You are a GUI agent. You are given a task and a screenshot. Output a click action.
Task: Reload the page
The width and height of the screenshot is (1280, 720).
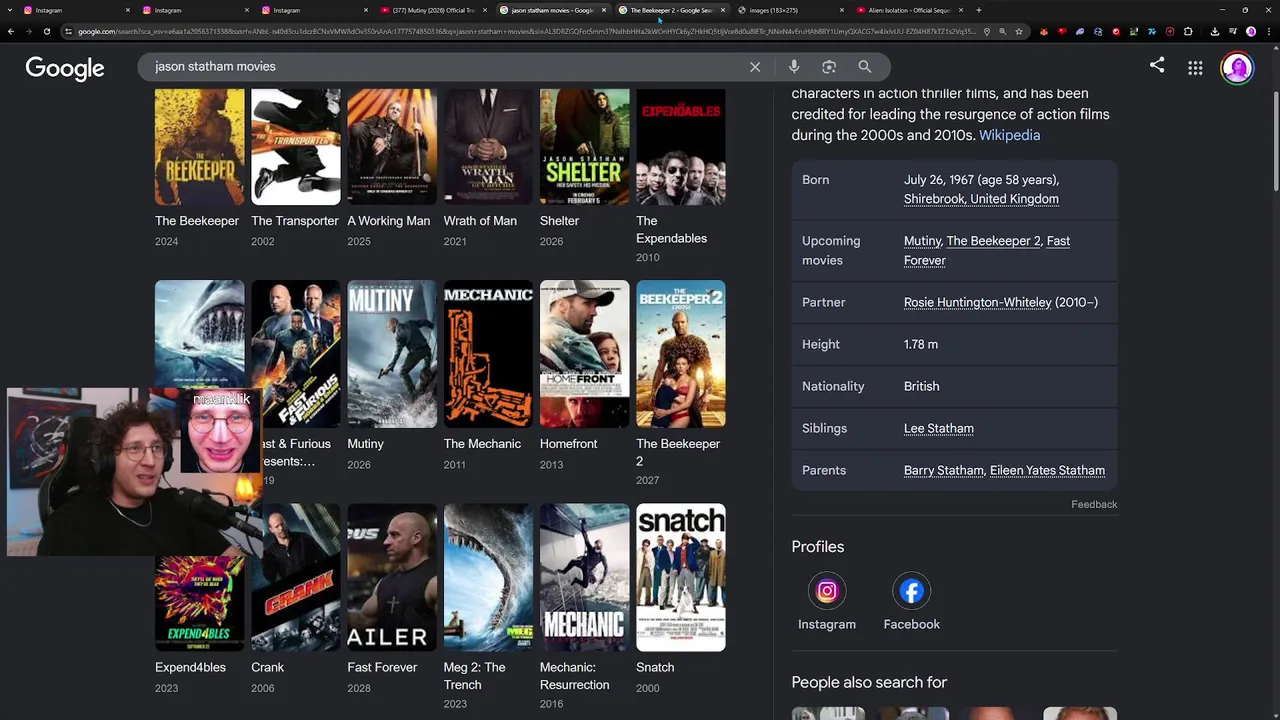[x=47, y=31]
